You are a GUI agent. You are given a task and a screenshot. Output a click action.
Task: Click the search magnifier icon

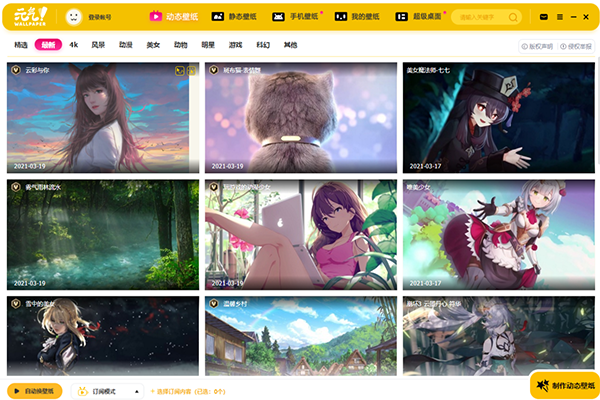click(514, 17)
